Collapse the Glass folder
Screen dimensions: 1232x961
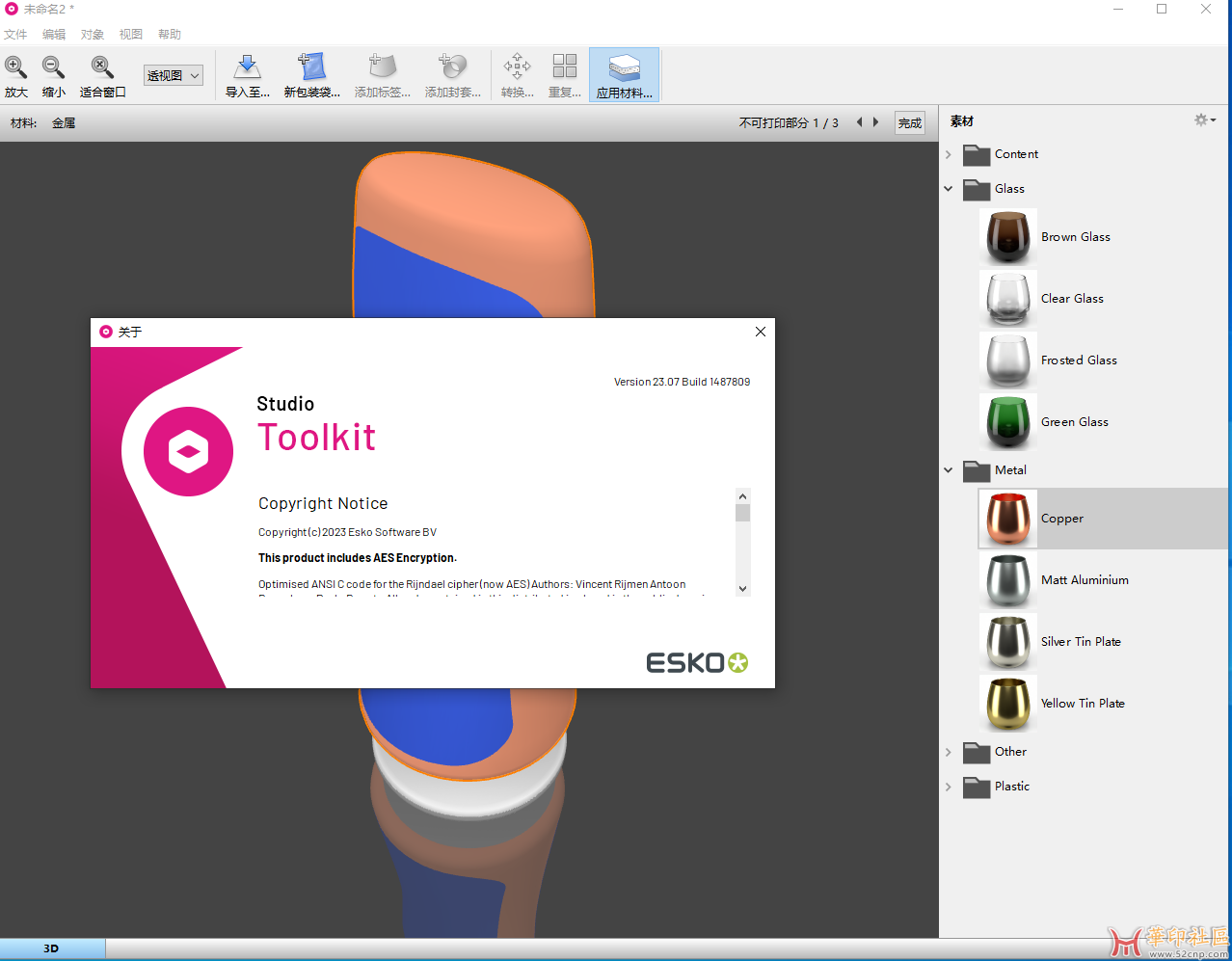tap(949, 189)
